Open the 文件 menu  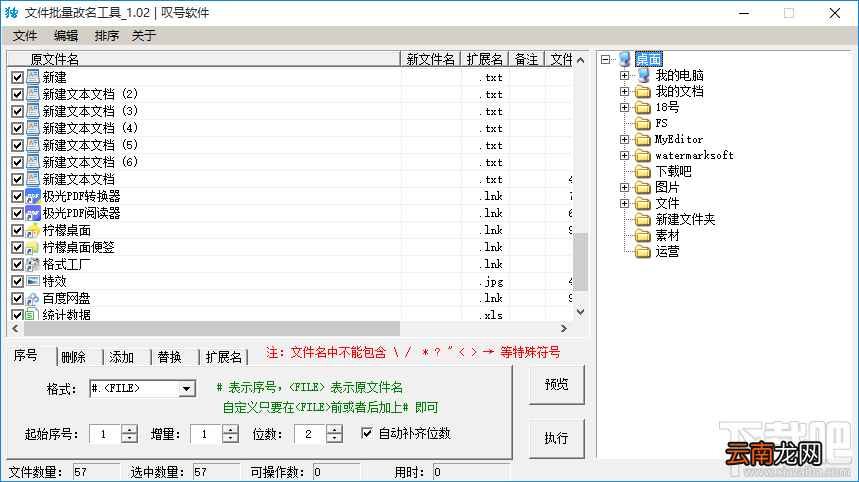[x=25, y=36]
